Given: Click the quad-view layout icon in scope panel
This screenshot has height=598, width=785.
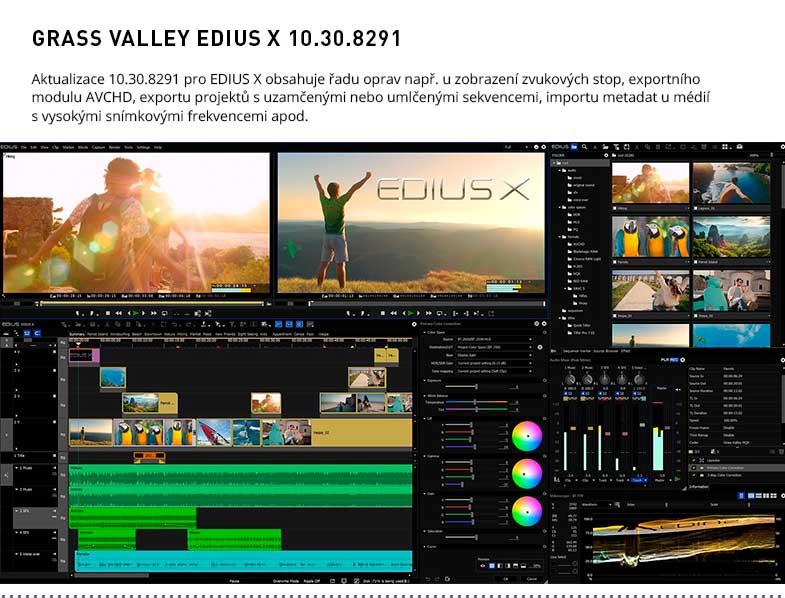Looking at the screenshot, I should pos(774,495).
